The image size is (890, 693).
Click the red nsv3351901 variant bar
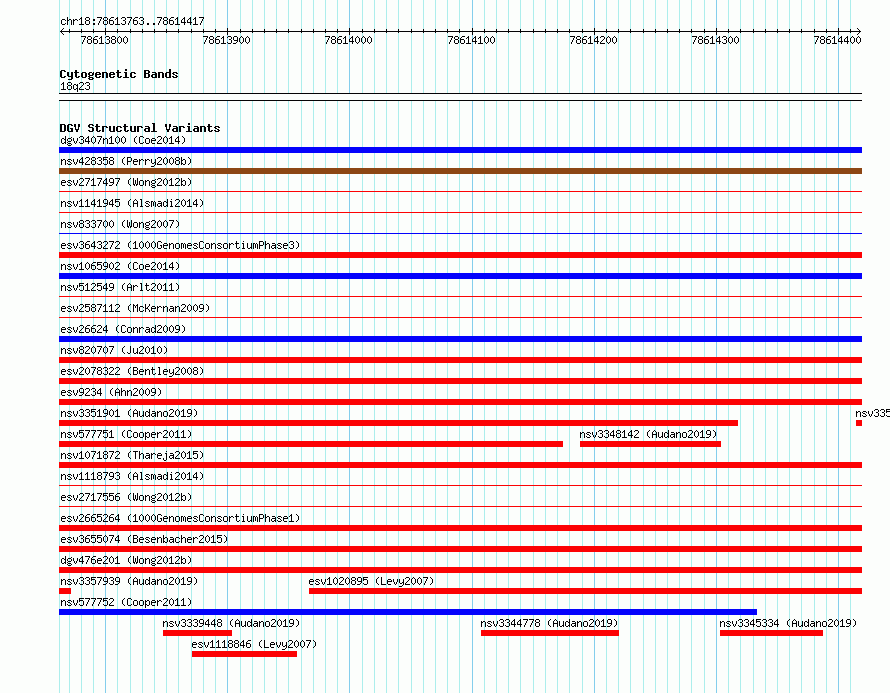click(x=398, y=423)
